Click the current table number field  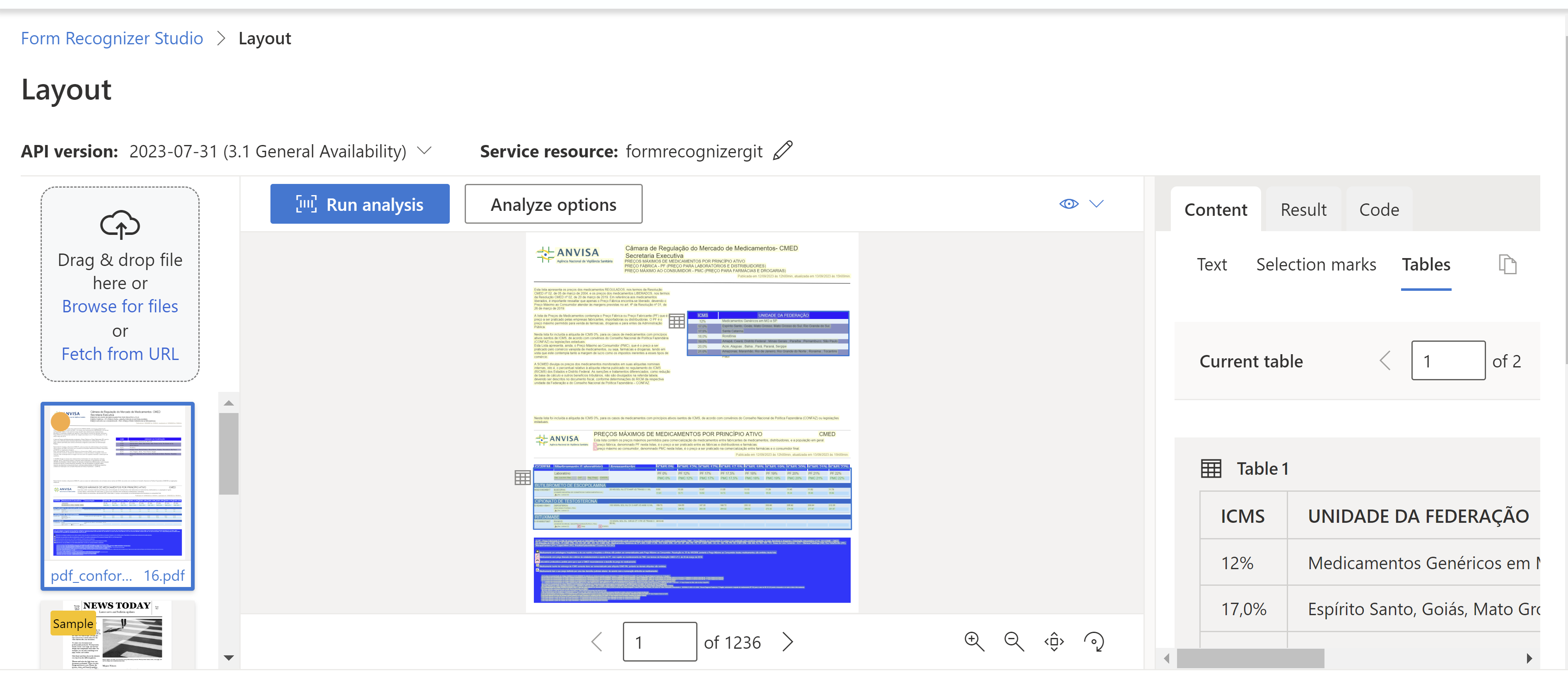(1448, 361)
